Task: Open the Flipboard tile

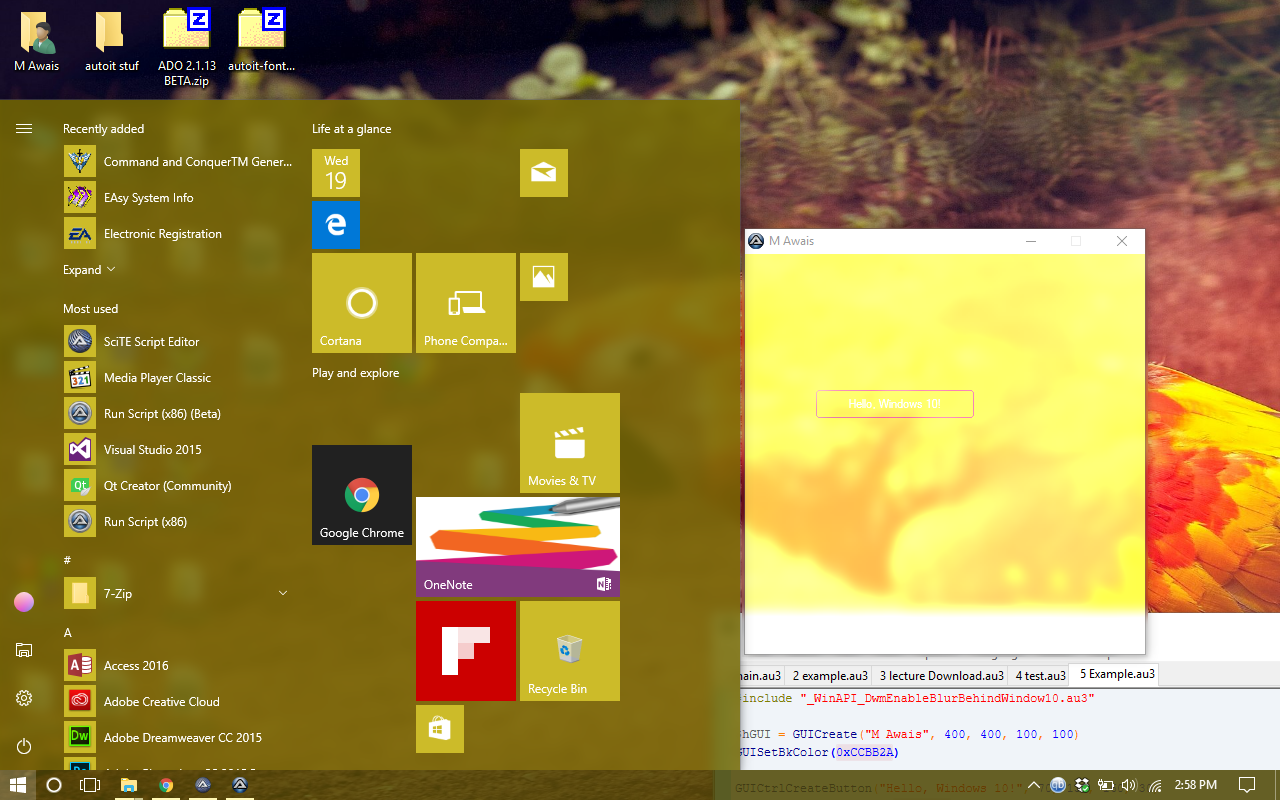Action: click(x=466, y=651)
